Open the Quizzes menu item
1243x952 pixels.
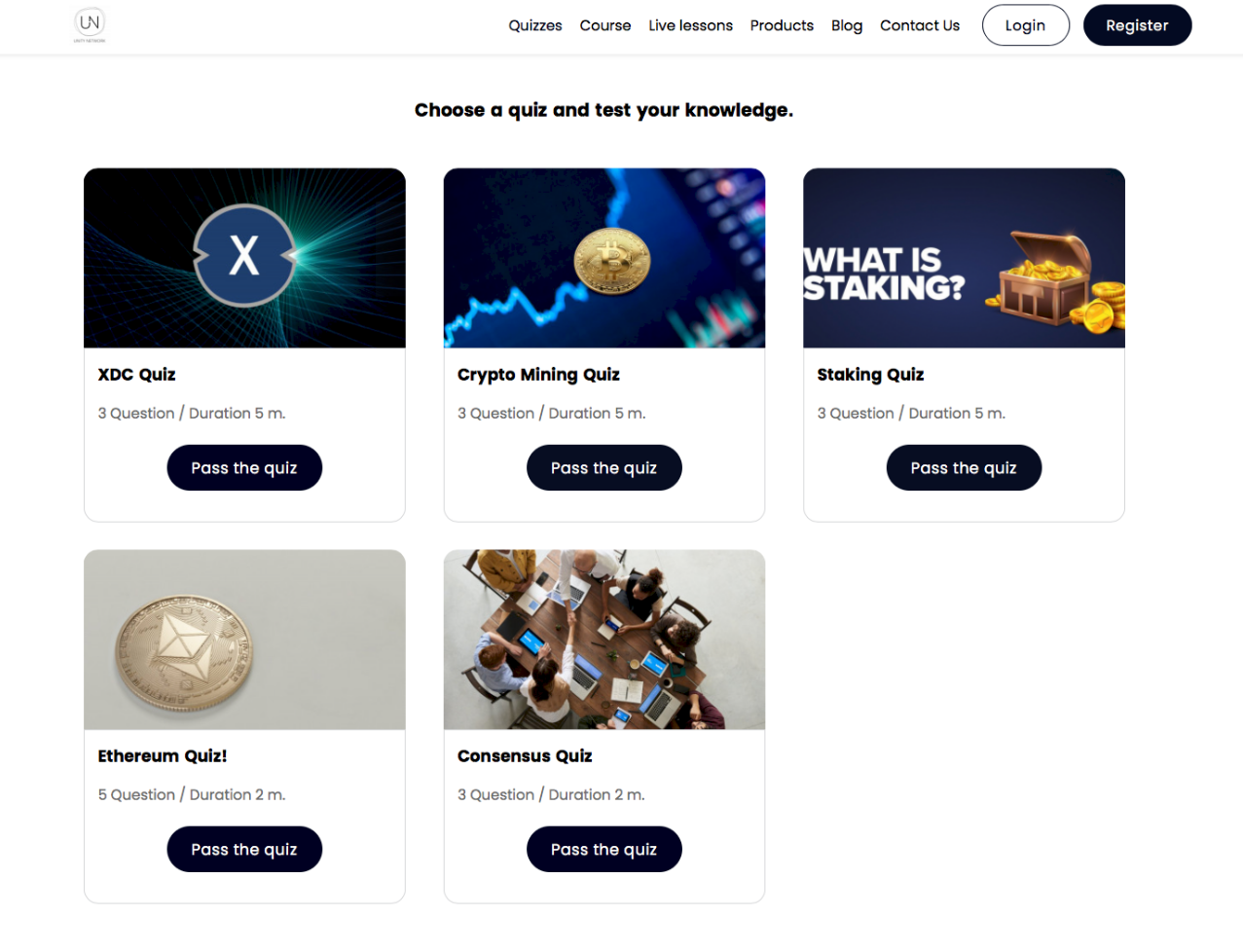click(x=534, y=25)
